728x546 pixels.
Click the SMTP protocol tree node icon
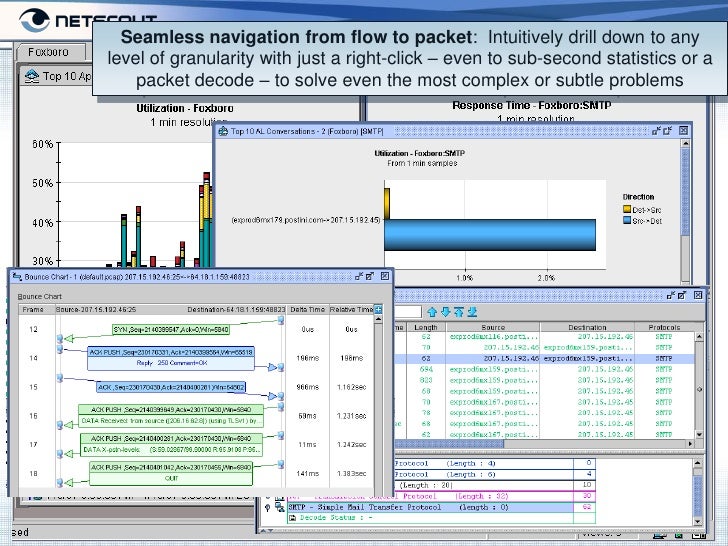[x=280, y=507]
